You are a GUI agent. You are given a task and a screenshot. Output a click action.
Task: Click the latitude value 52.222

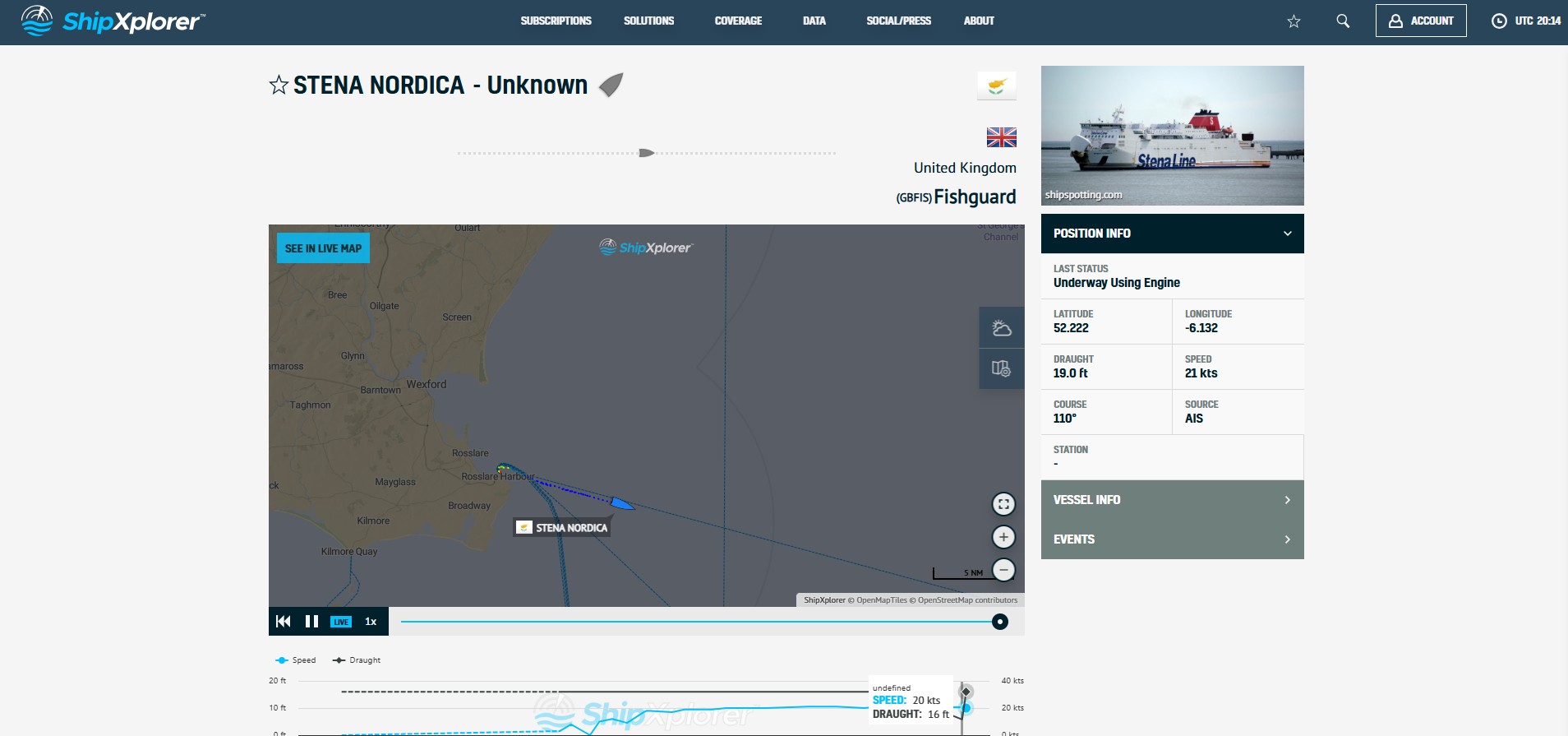1071,328
